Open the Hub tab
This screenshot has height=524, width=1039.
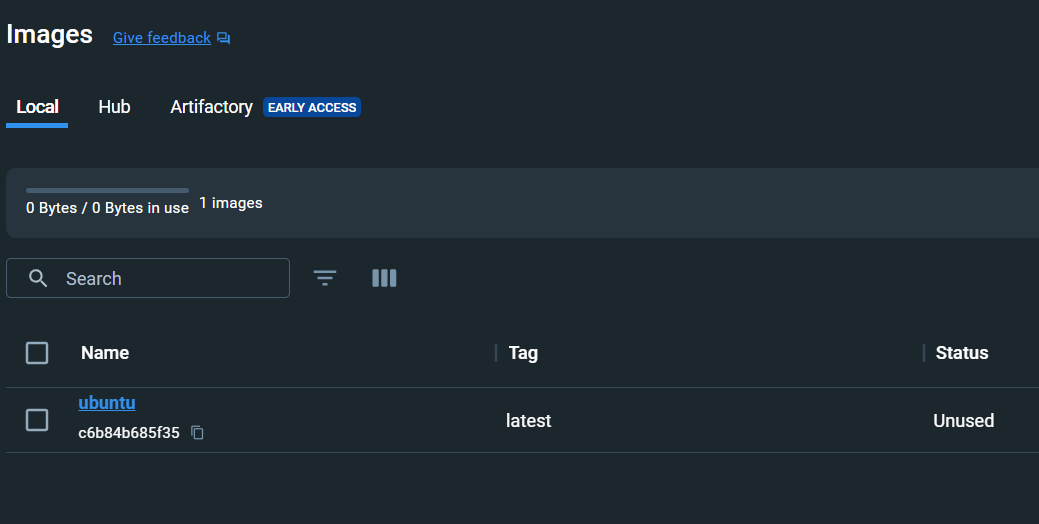[x=114, y=107]
